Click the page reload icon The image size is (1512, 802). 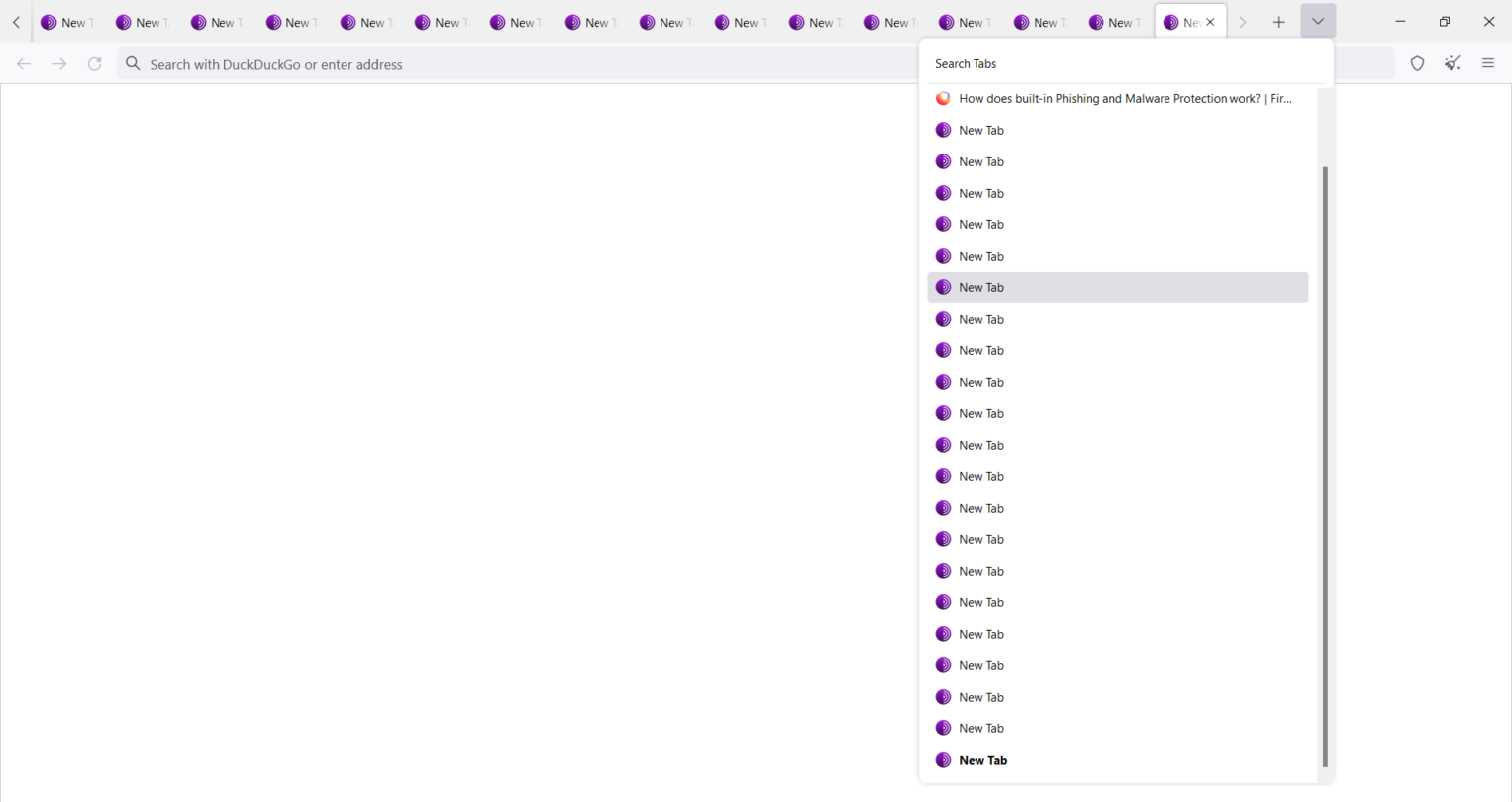tap(94, 62)
